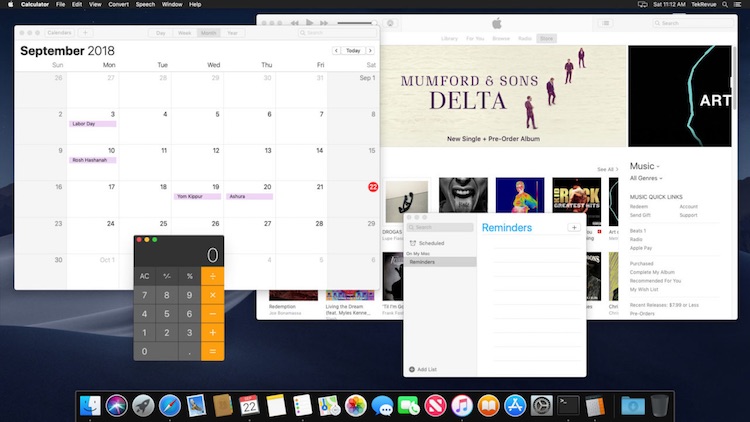Open iTunes music note icon in dock
This screenshot has width=750, height=422.
tap(462, 406)
